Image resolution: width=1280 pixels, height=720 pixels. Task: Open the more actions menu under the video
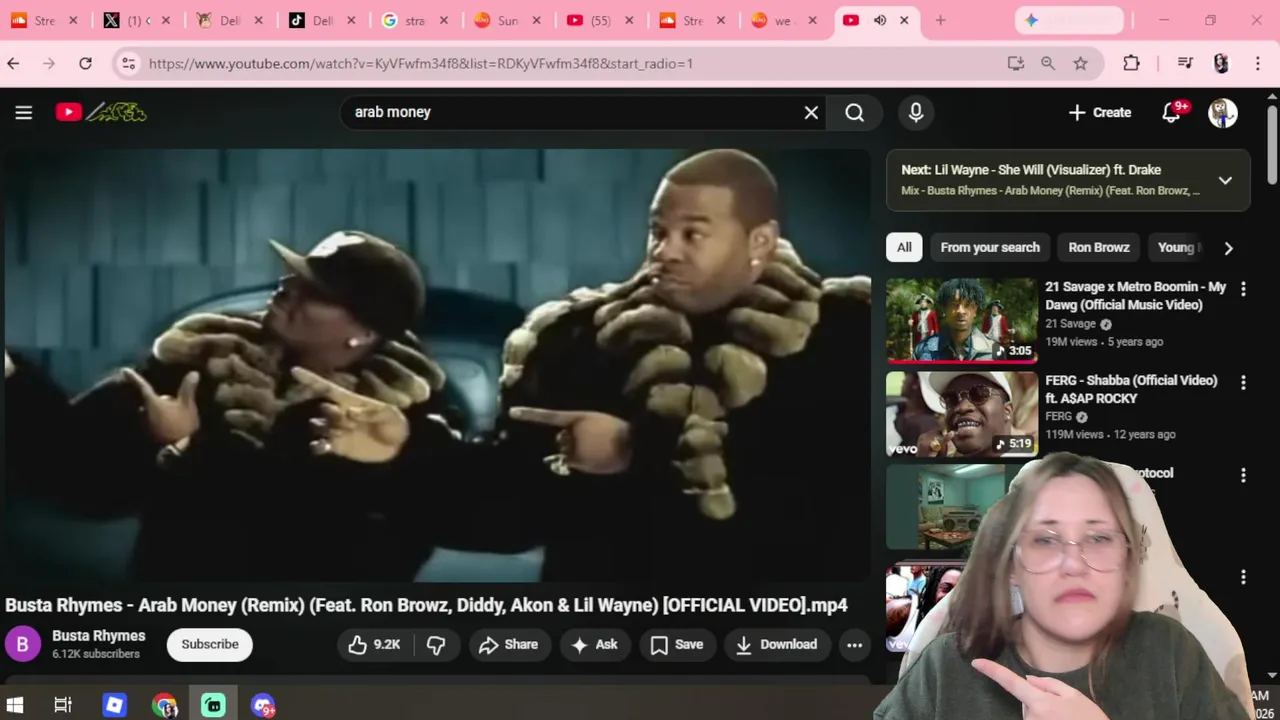(854, 645)
